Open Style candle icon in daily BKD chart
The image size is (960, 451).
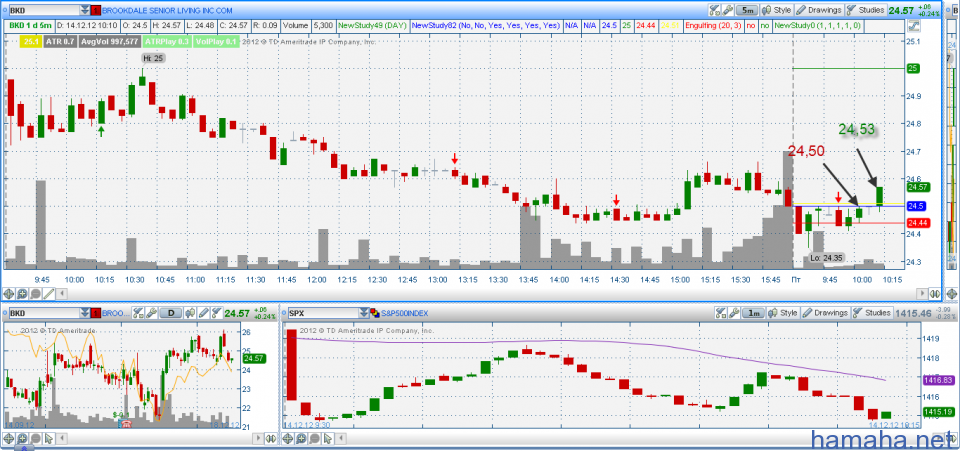coord(190,313)
